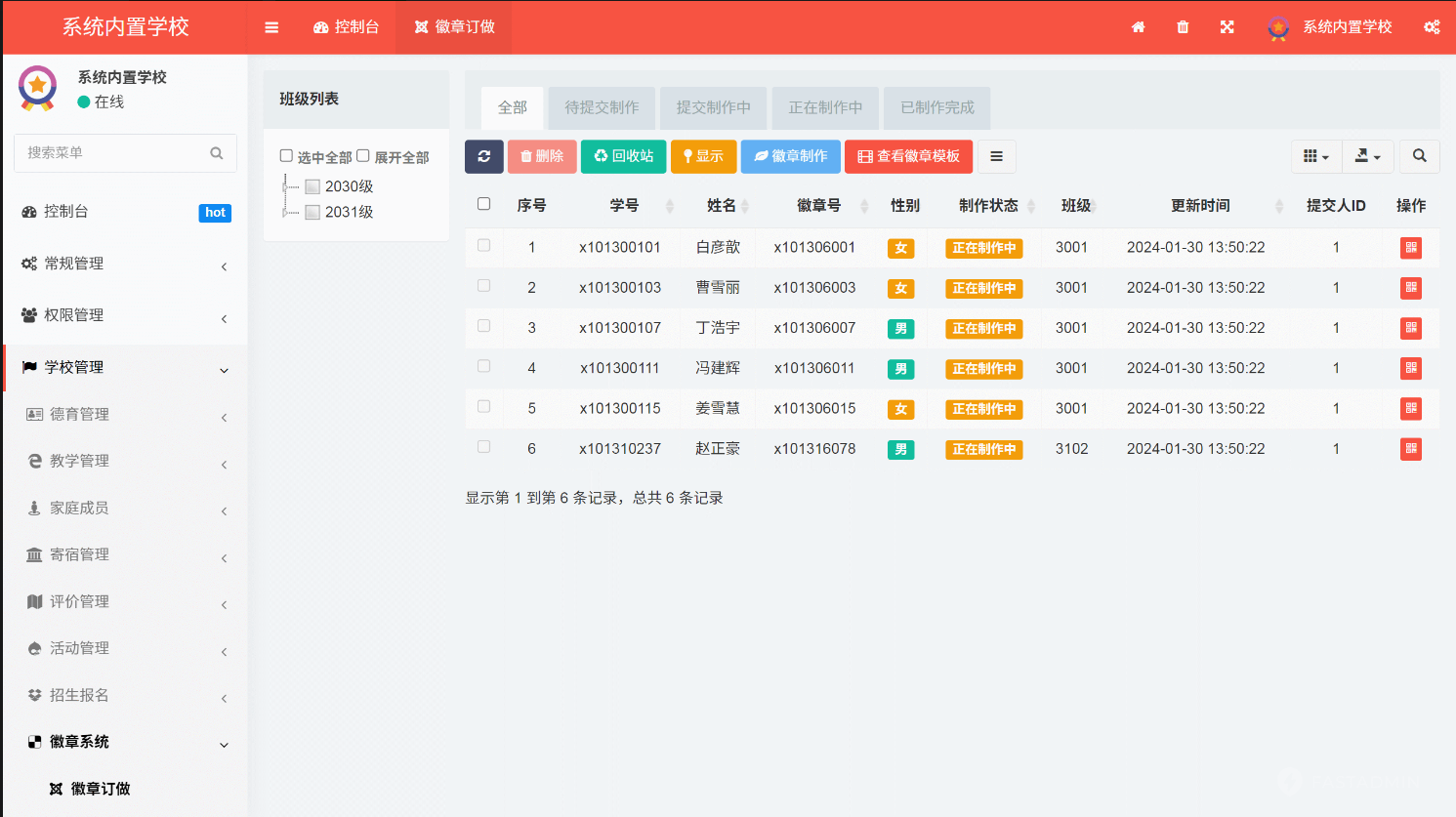The image size is (1456, 817).
Task: Click the refresh icon above the table
Action: 484,156
